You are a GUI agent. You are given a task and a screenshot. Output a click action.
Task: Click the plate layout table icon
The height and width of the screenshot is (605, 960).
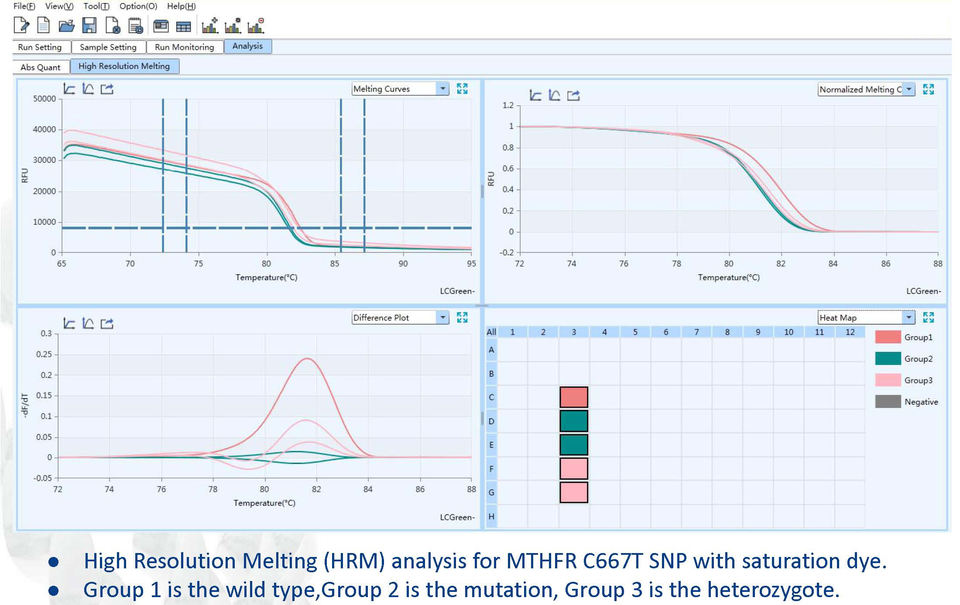pos(183,24)
